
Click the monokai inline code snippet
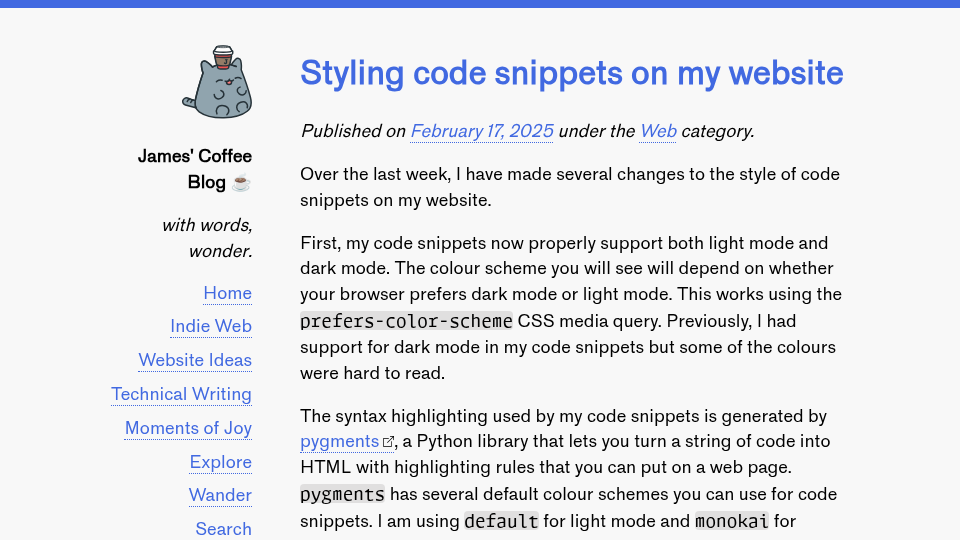click(732, 521)
